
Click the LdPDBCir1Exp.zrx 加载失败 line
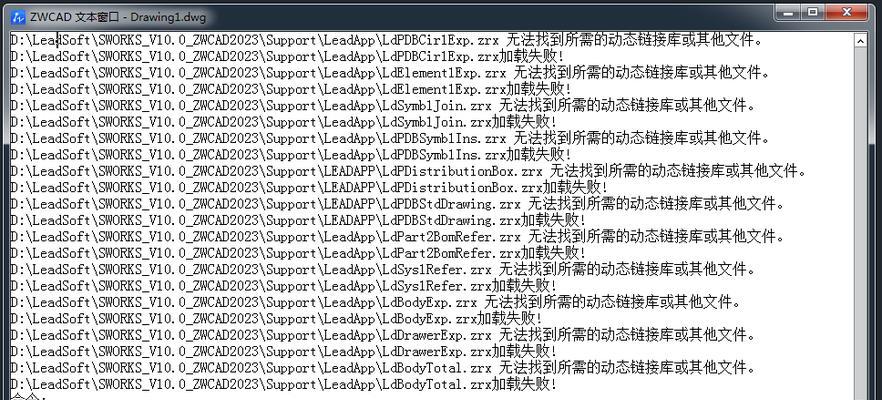(x=287, y=56)
